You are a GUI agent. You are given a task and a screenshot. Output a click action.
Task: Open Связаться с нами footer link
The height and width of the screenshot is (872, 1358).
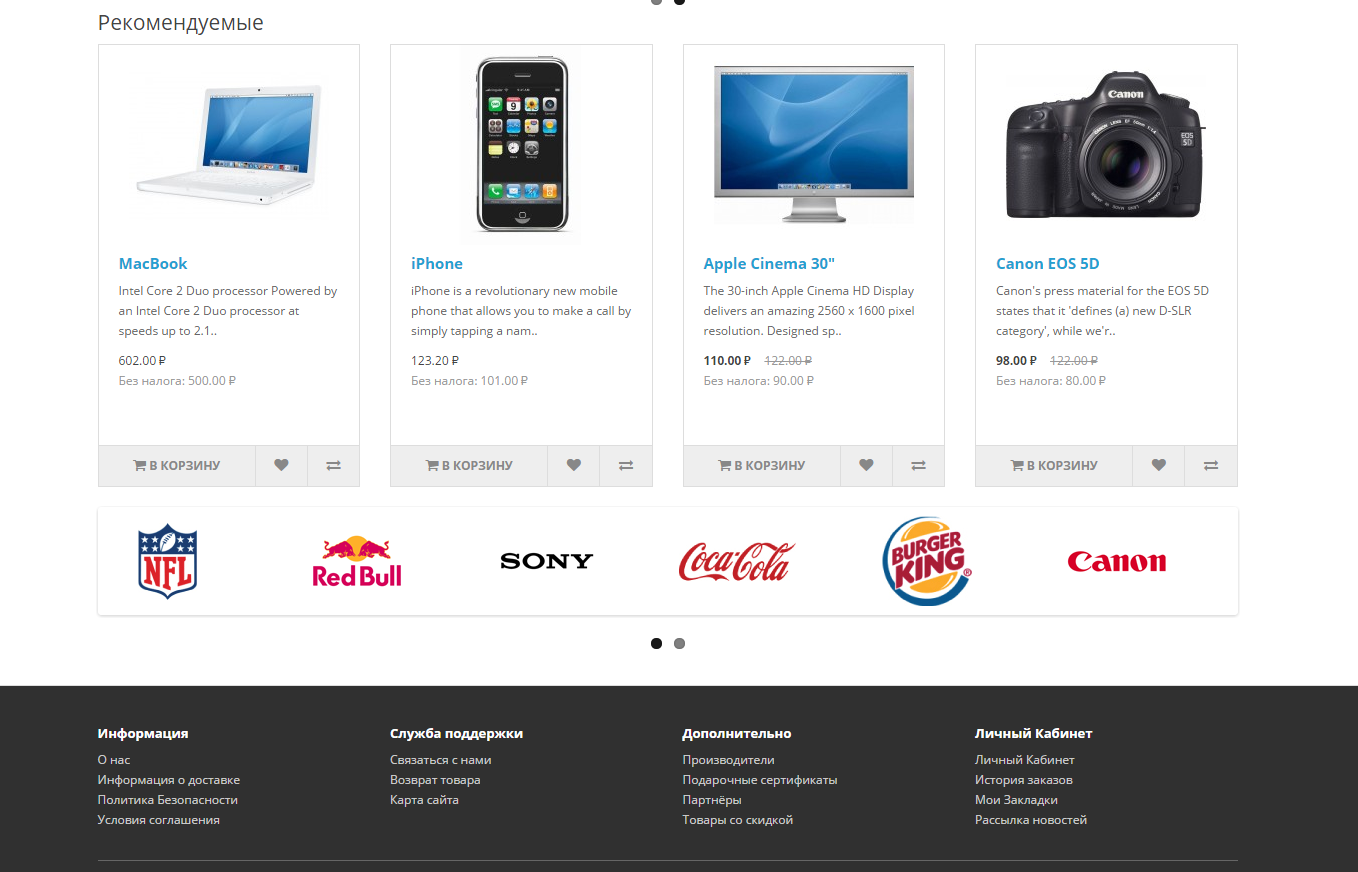click(440, 760)
